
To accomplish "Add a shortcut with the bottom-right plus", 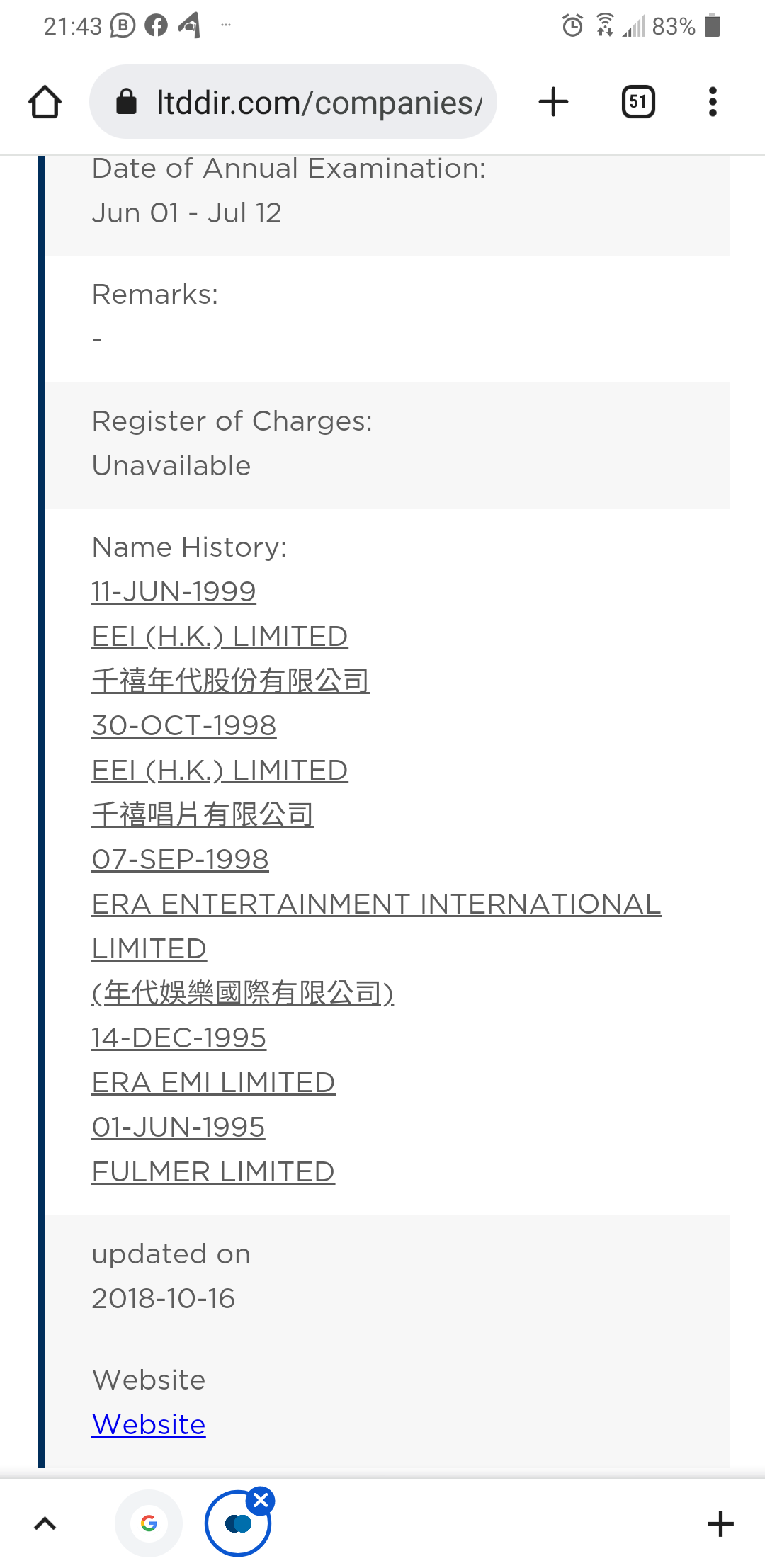I will pos(720,1523).
